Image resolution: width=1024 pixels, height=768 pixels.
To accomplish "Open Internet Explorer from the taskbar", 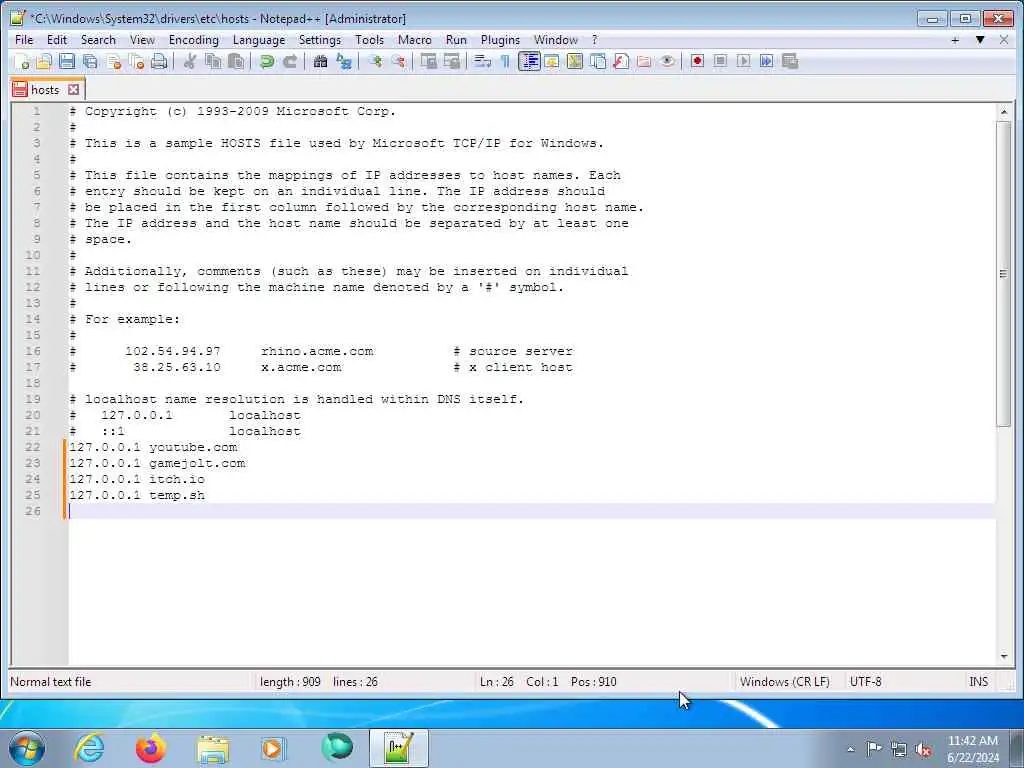I will click(x=89, y=748).
